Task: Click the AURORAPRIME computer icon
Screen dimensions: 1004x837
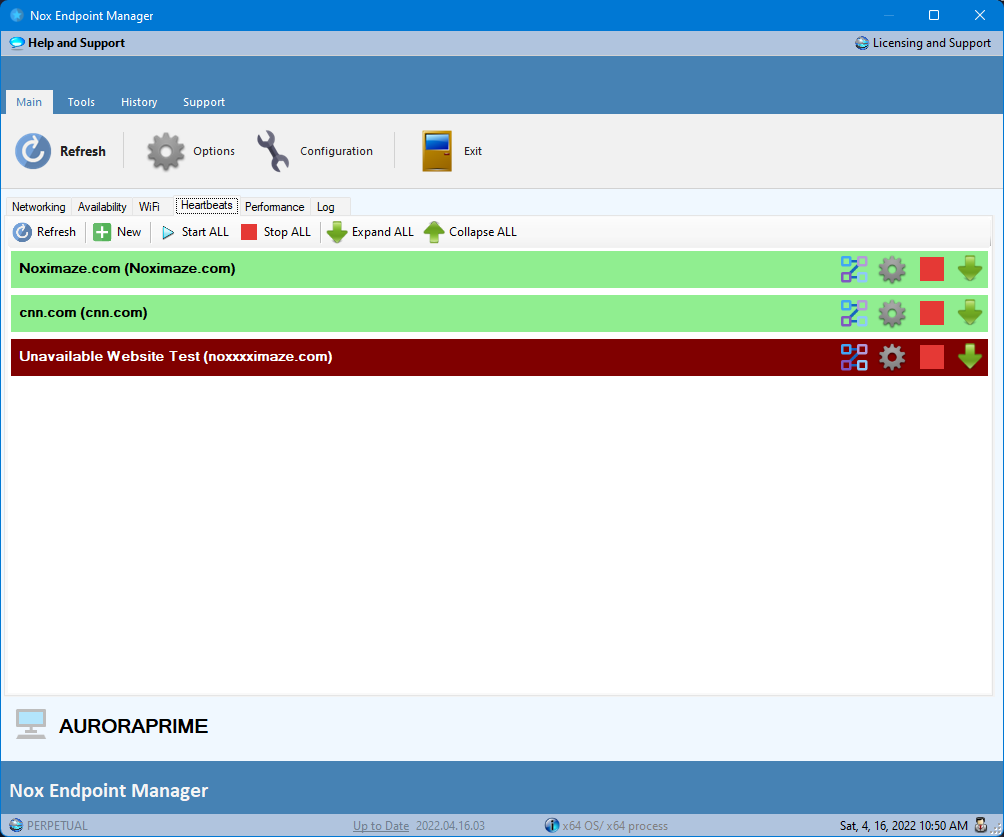Action: coord(31,725)
